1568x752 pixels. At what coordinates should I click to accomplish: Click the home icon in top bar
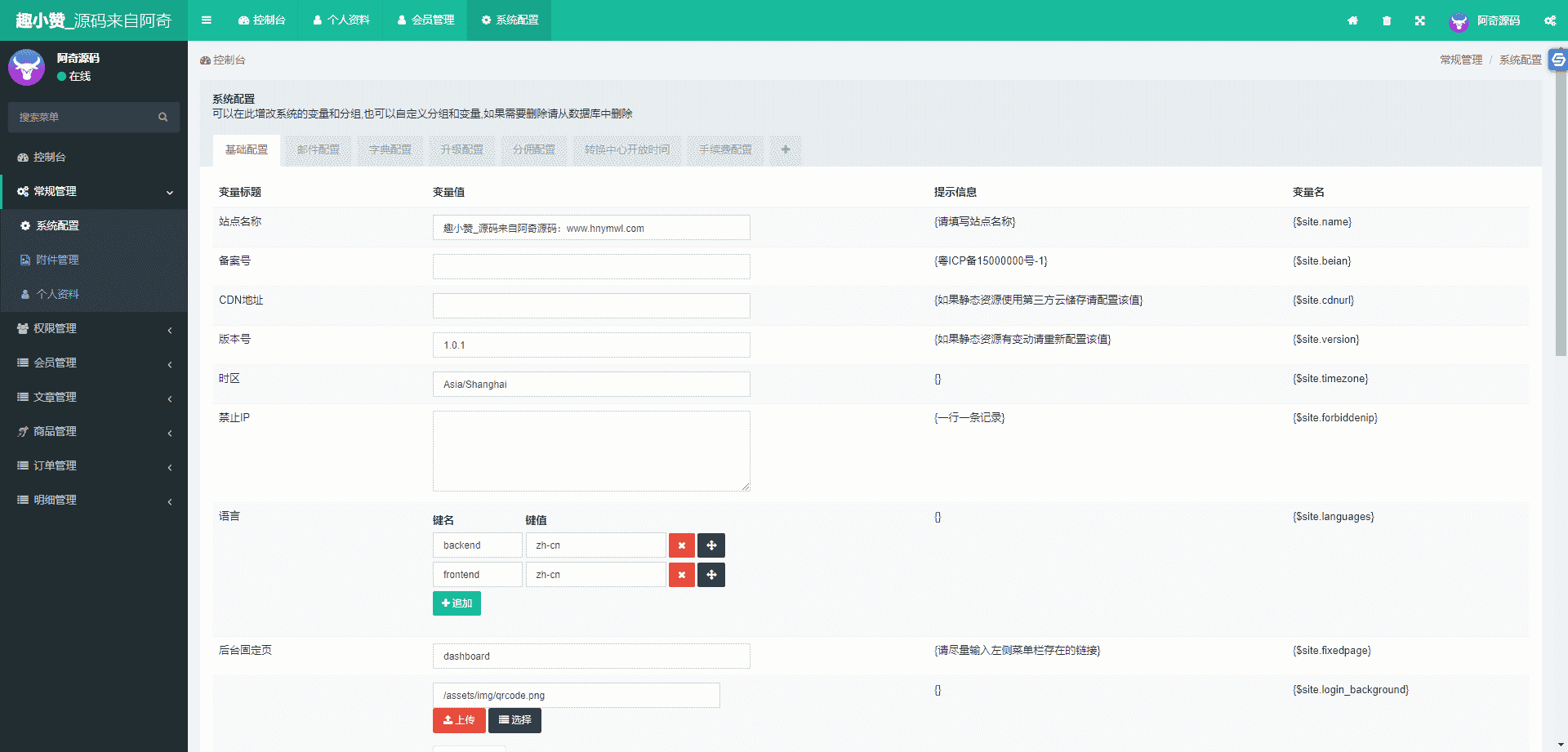click(x=1352, y=20)
